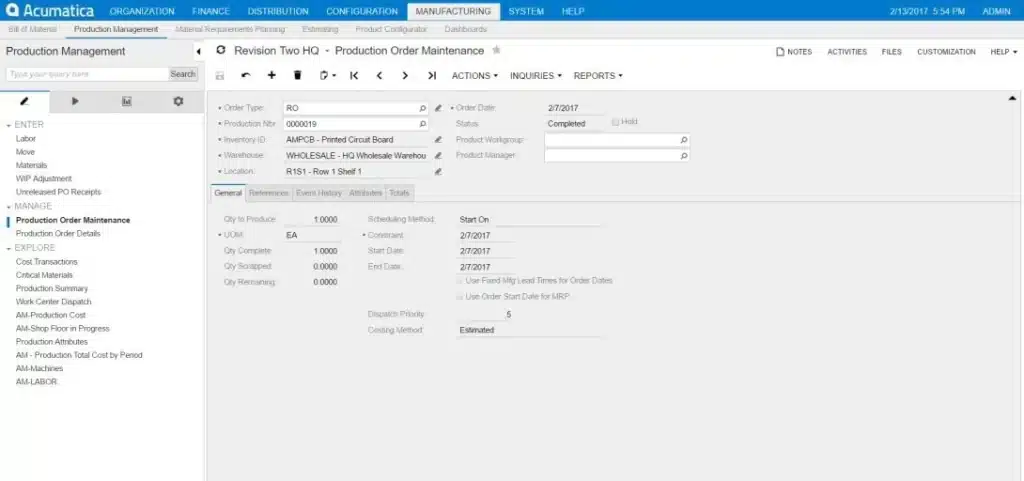This screenshot has width=1024, height=481.
Task: Open the ORGANIZATION top menu
Action: (x=142, y=11)
